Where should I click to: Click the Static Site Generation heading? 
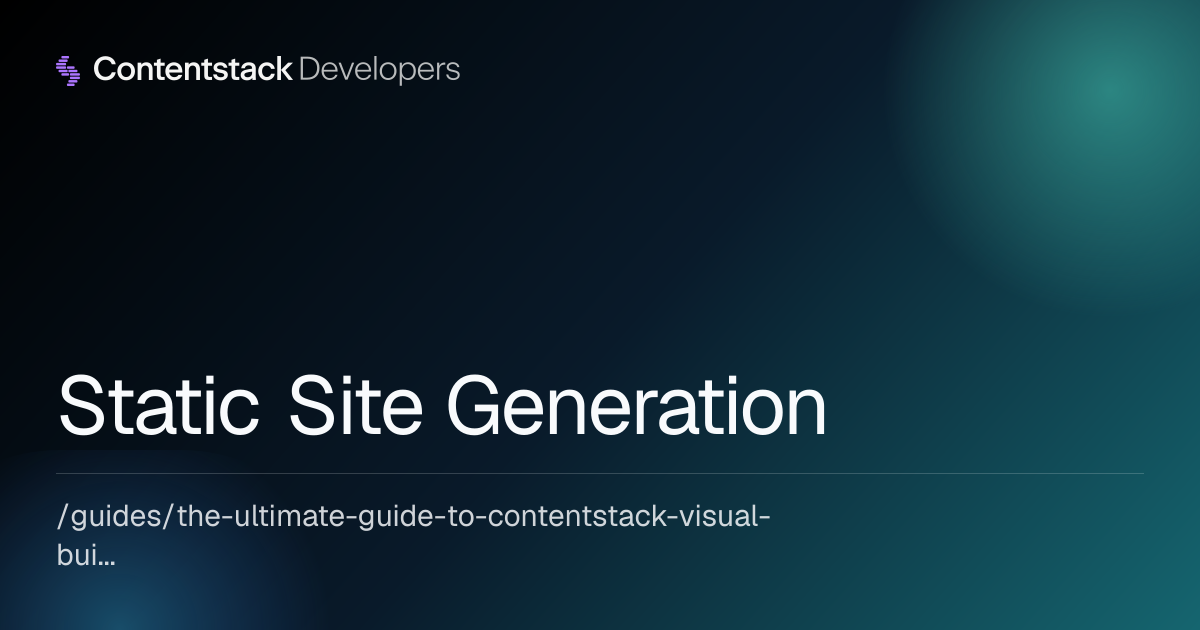coord(442,405)
